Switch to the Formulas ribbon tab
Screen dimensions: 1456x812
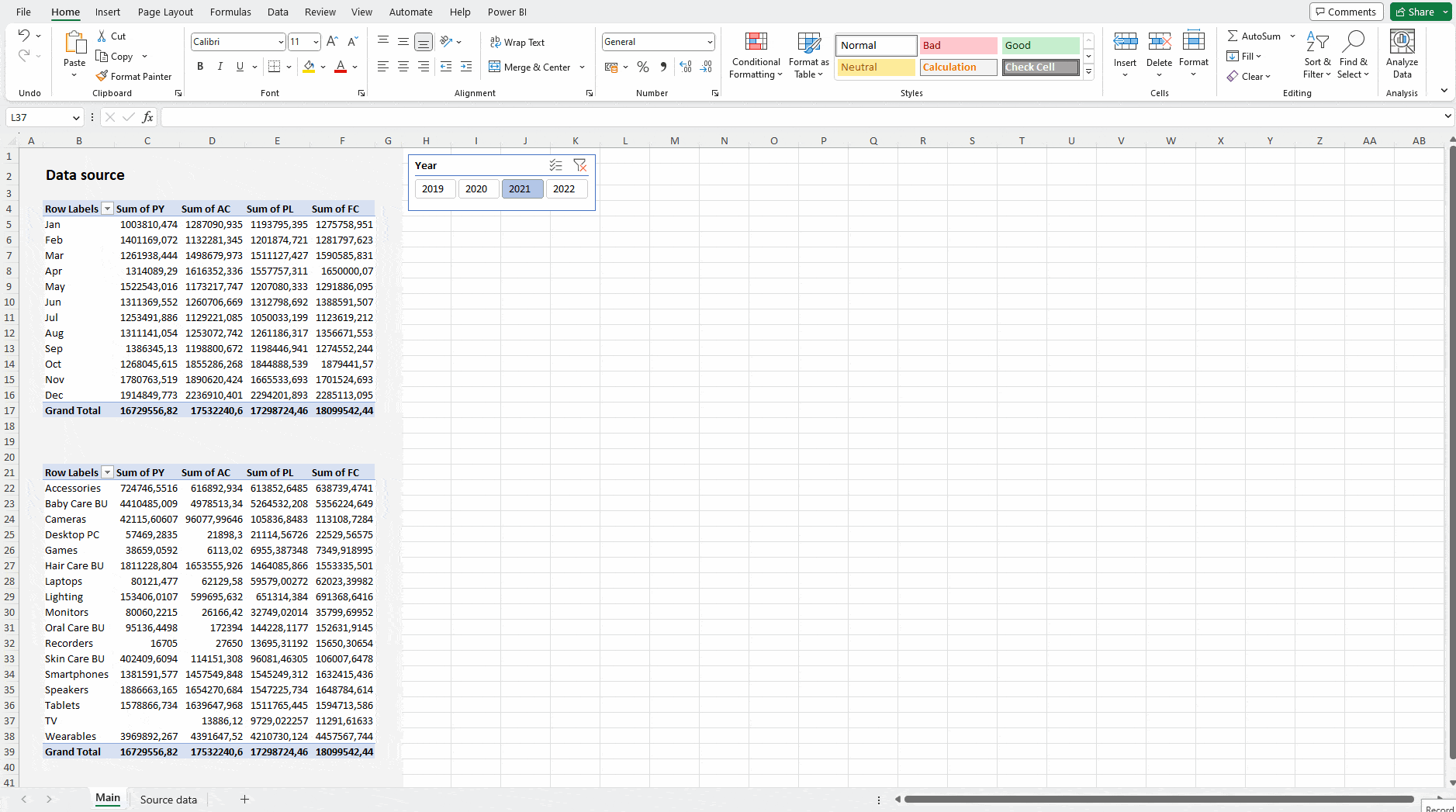[230, 12]
